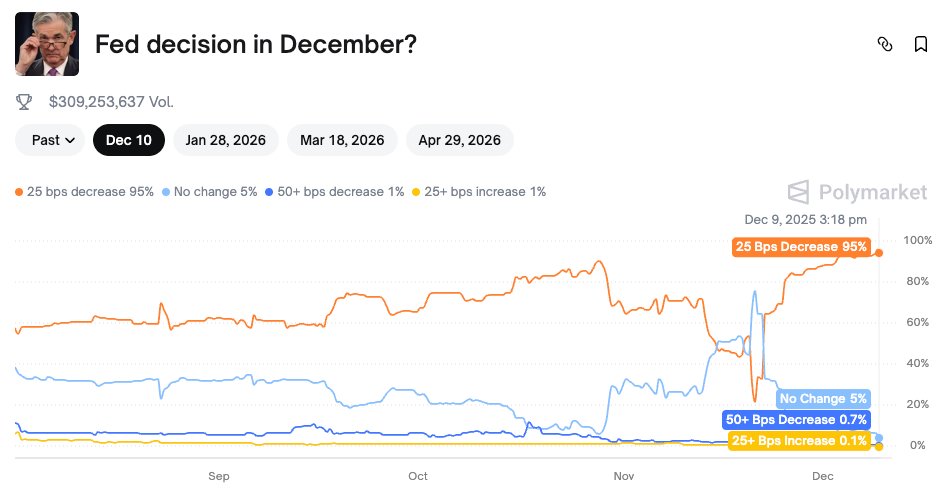Screen dimensions: 941x494
Task: Toggle 25+ bps increase legend series
Action: (x=479, y=191)
